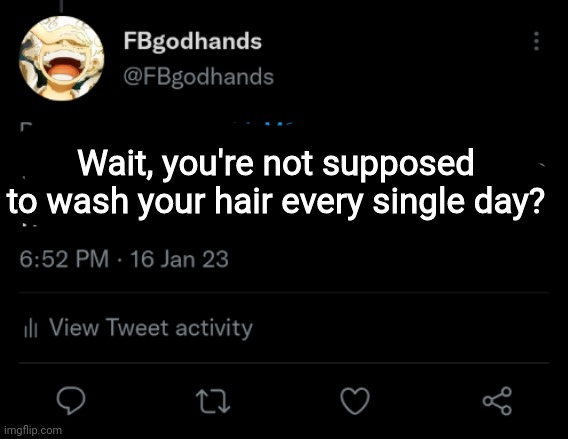Open the three-dot more options menu

[536, 41]
